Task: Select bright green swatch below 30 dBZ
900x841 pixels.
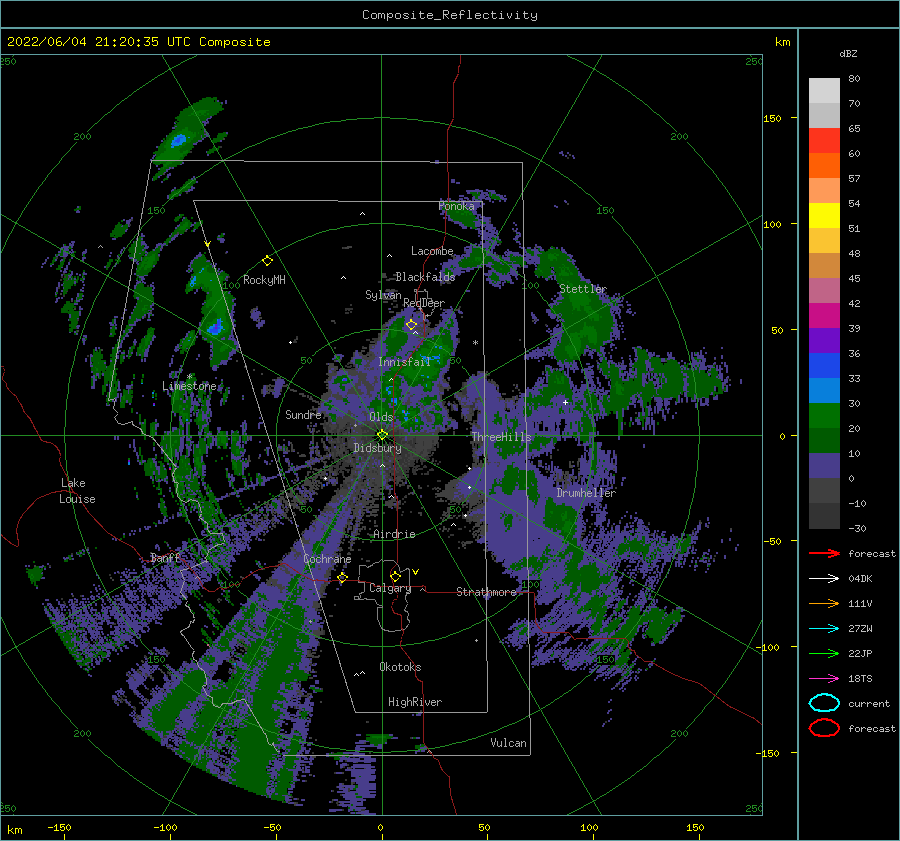Action: point(824,415)
